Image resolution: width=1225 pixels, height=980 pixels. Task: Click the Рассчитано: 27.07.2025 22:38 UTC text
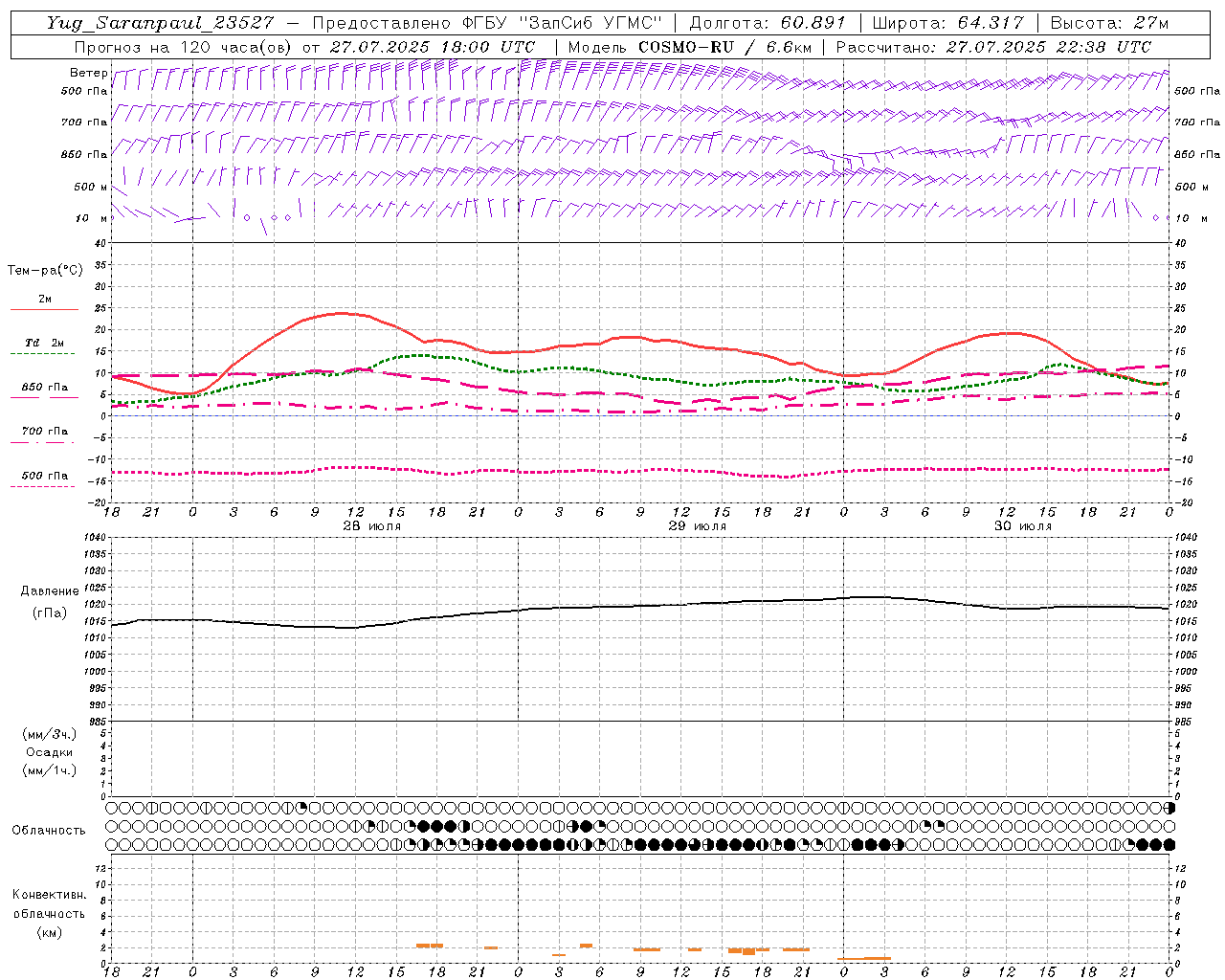[993, 47]
